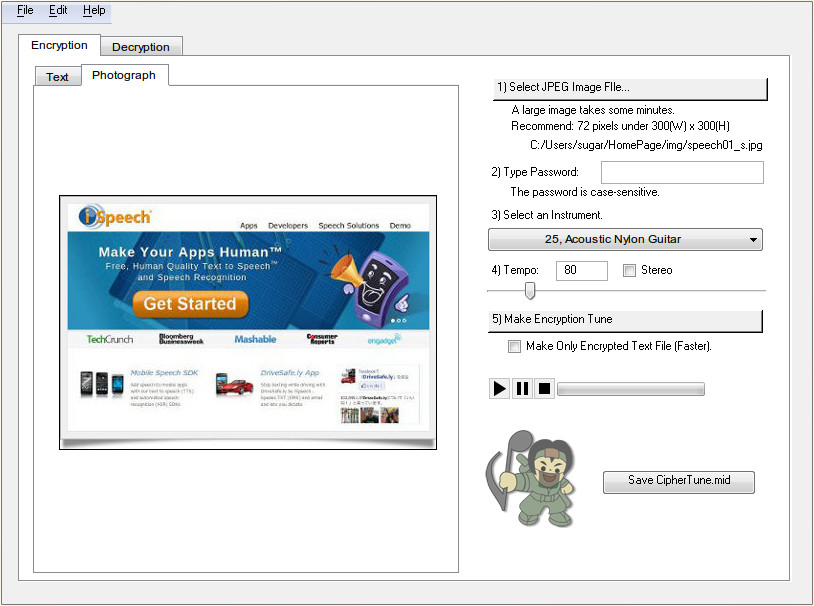Viewport: 814px width, 606px height.
Task: Click the tempo slider handle
Action: tap(530, 290)
